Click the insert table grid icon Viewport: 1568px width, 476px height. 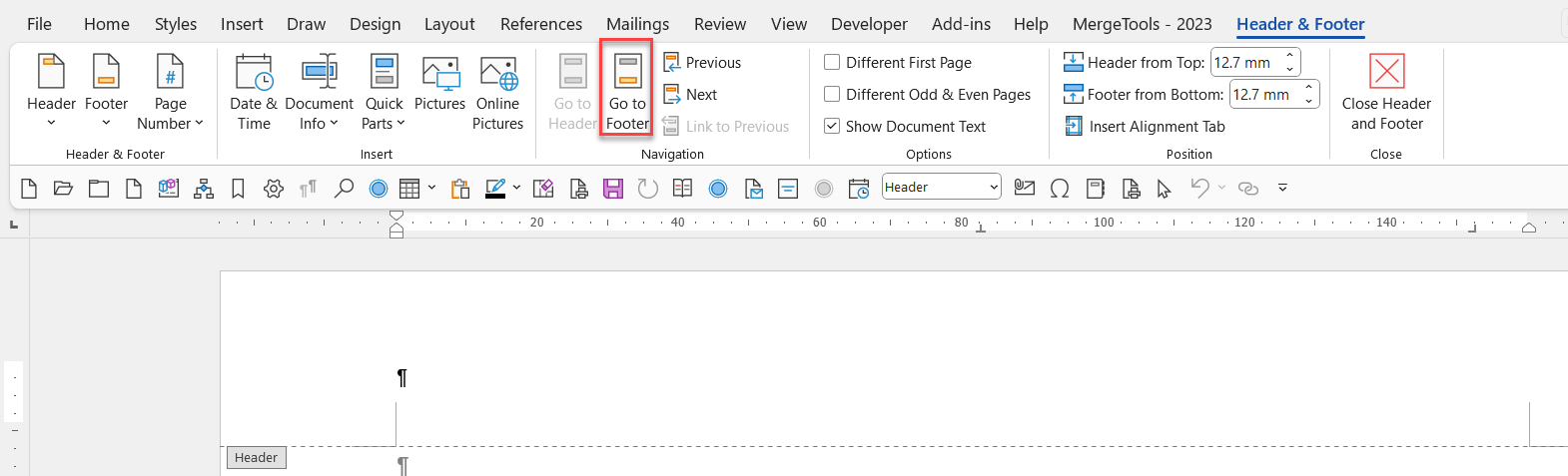pyautogui.click(x=408, y=188)
